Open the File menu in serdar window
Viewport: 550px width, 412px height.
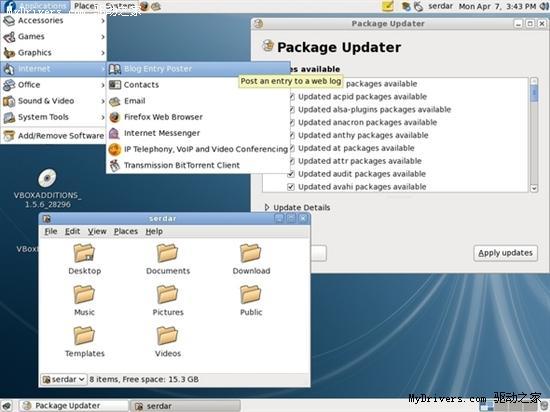click(51, 231)
